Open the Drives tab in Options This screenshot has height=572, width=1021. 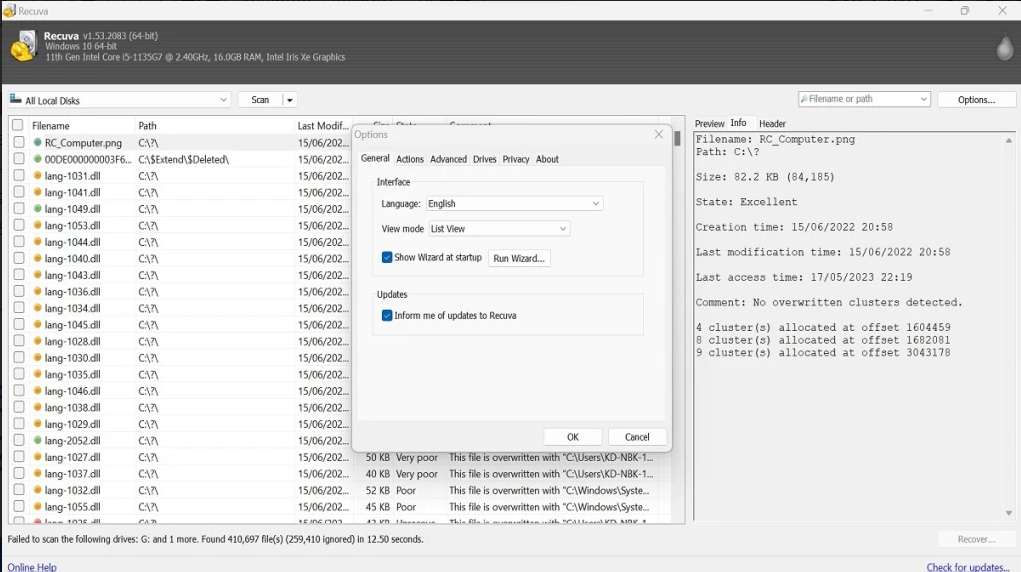pyautogui.click(x=484, y=159)
